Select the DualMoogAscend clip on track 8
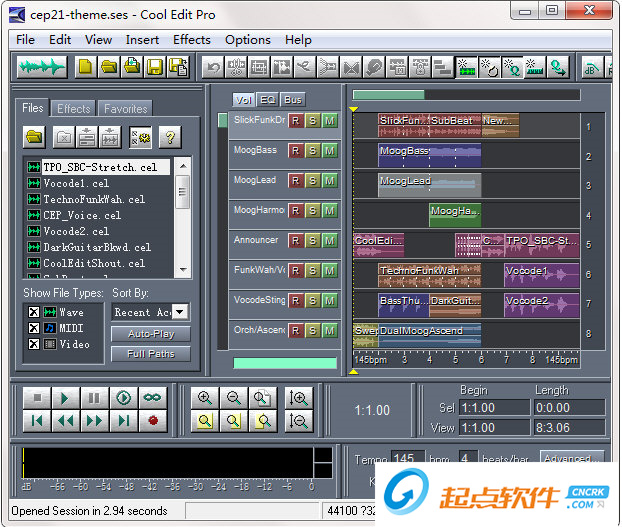This screenshot has width=622, height=527. 430,335
